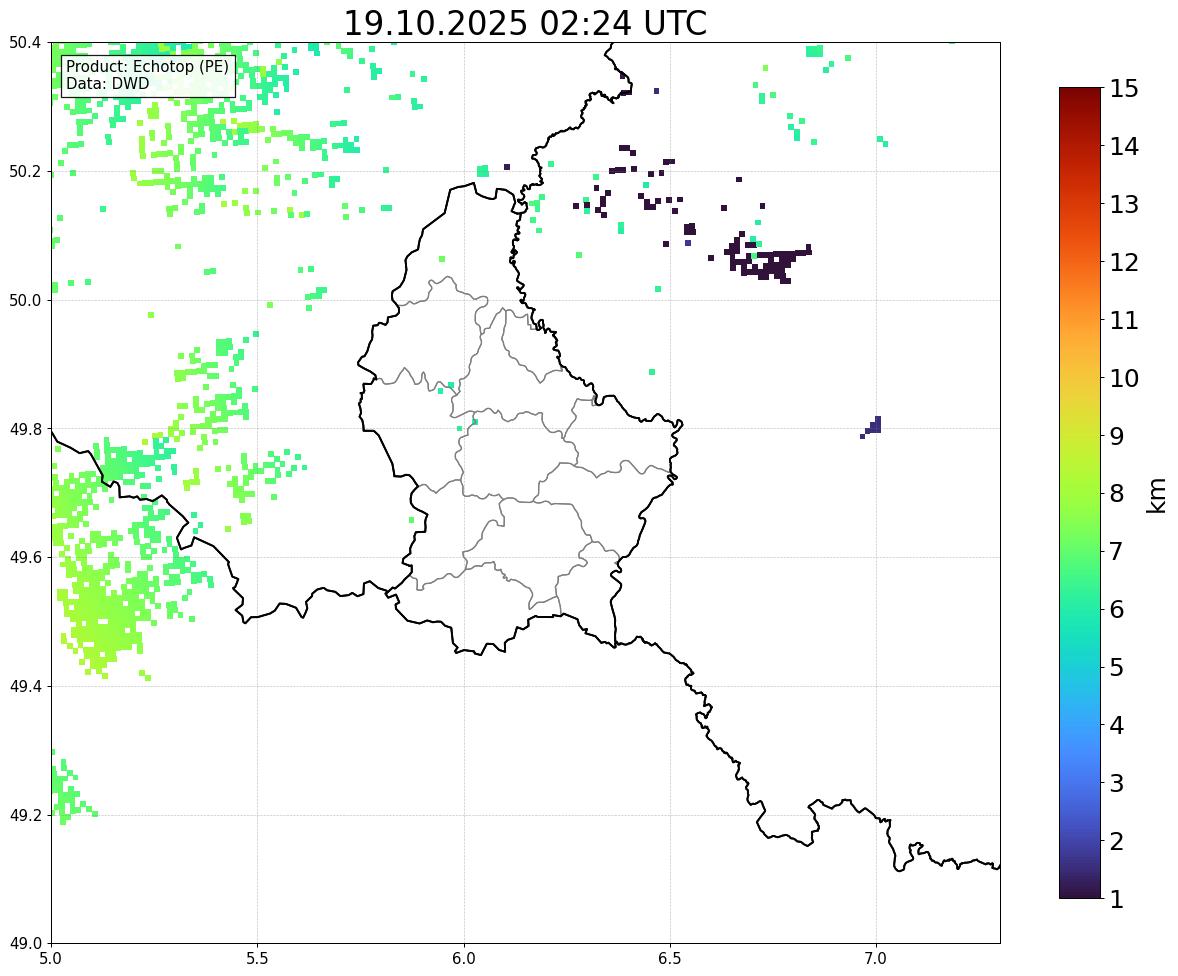Viewport: 1178px width, 976px height.
Task: Click the longitude tick label '5.5'
Action: (x=257, y=959)
